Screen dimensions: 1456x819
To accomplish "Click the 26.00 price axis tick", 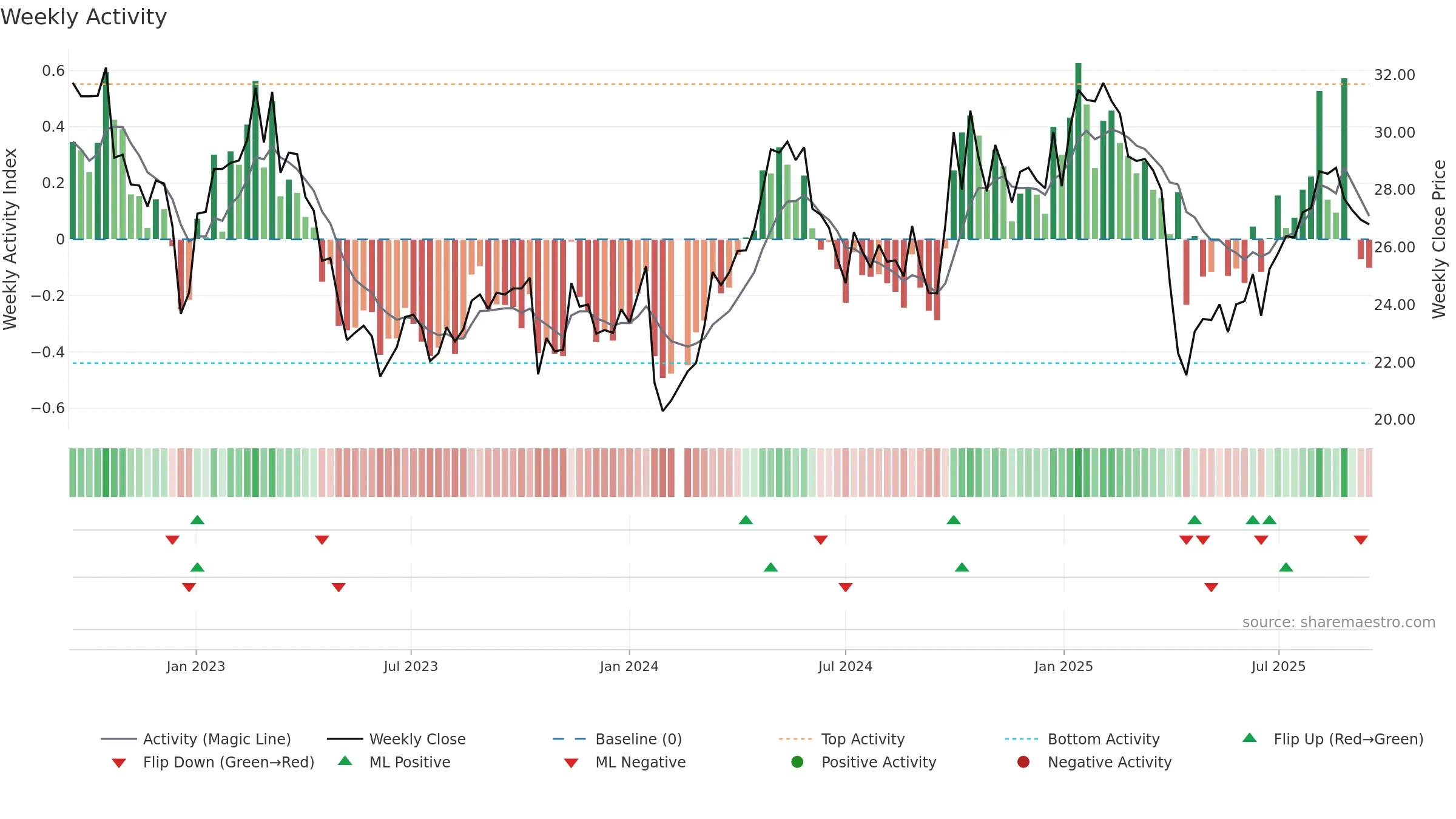I will tap(1394, 247).
